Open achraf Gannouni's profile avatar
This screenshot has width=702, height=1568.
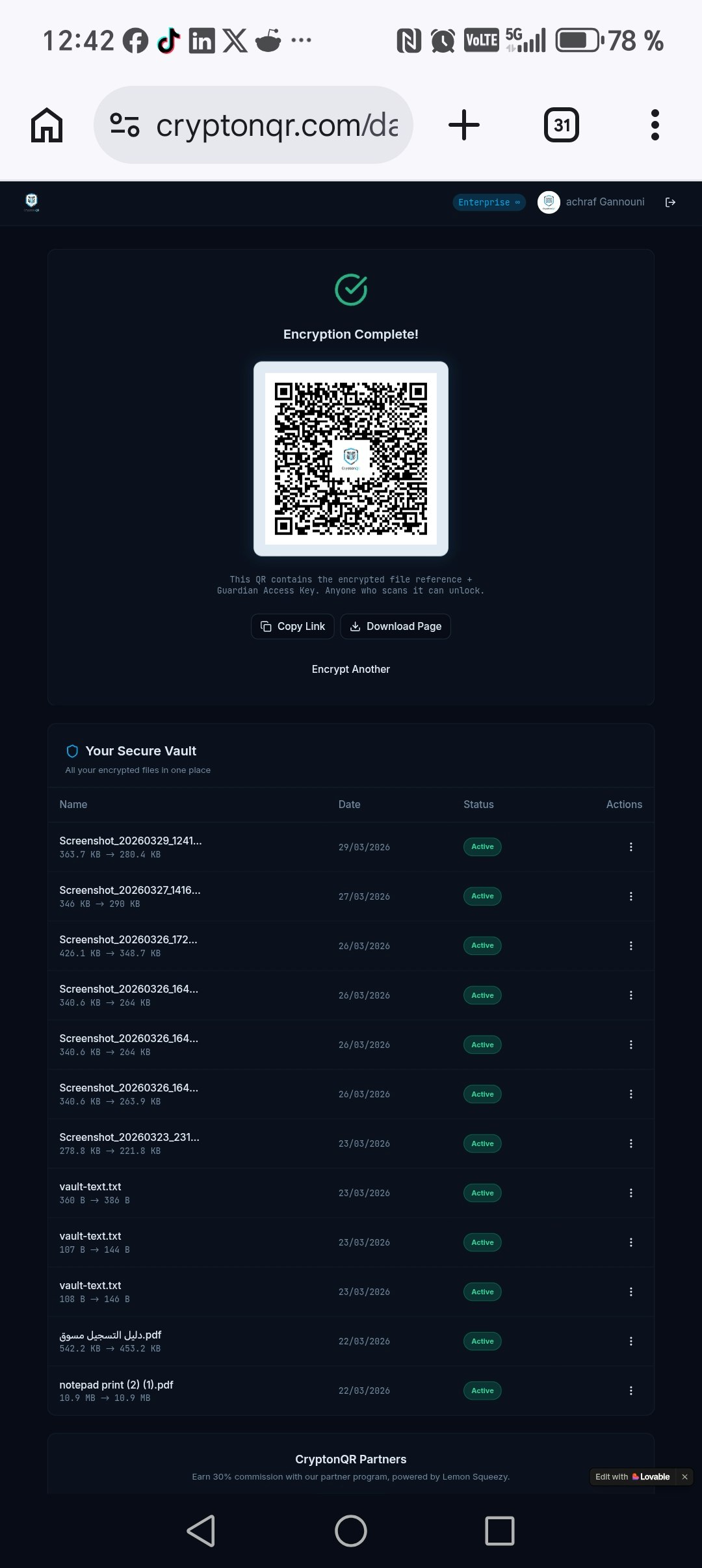tap(549, 202)
